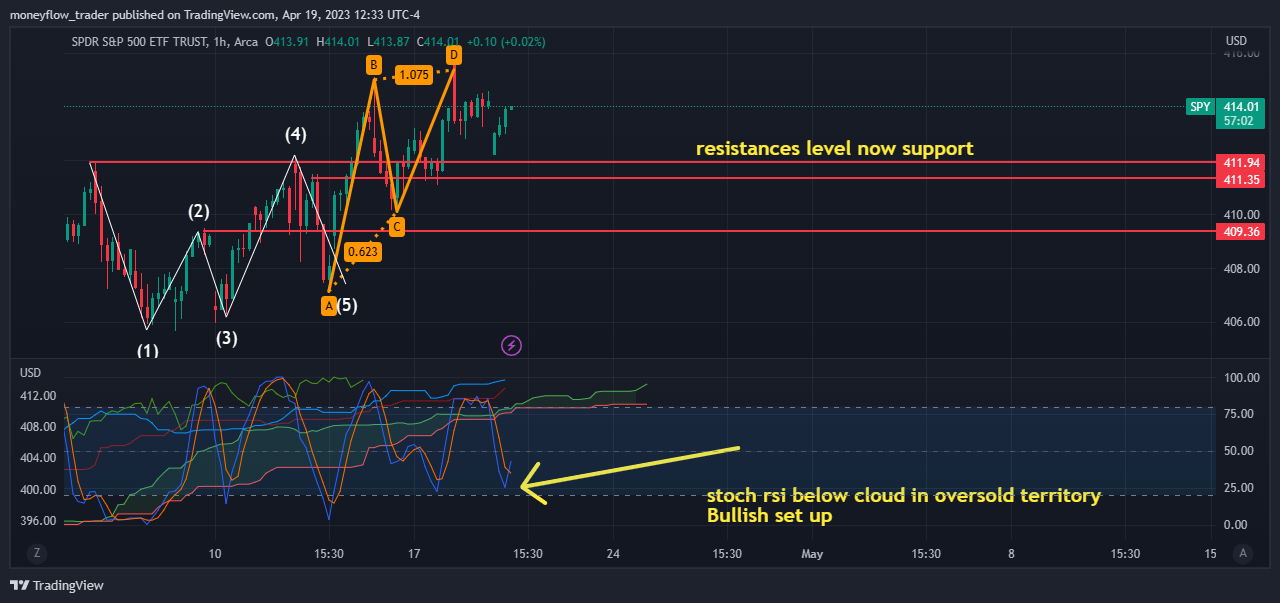Click the 57:02 bar countdown timer

(x=1240, y=121)
